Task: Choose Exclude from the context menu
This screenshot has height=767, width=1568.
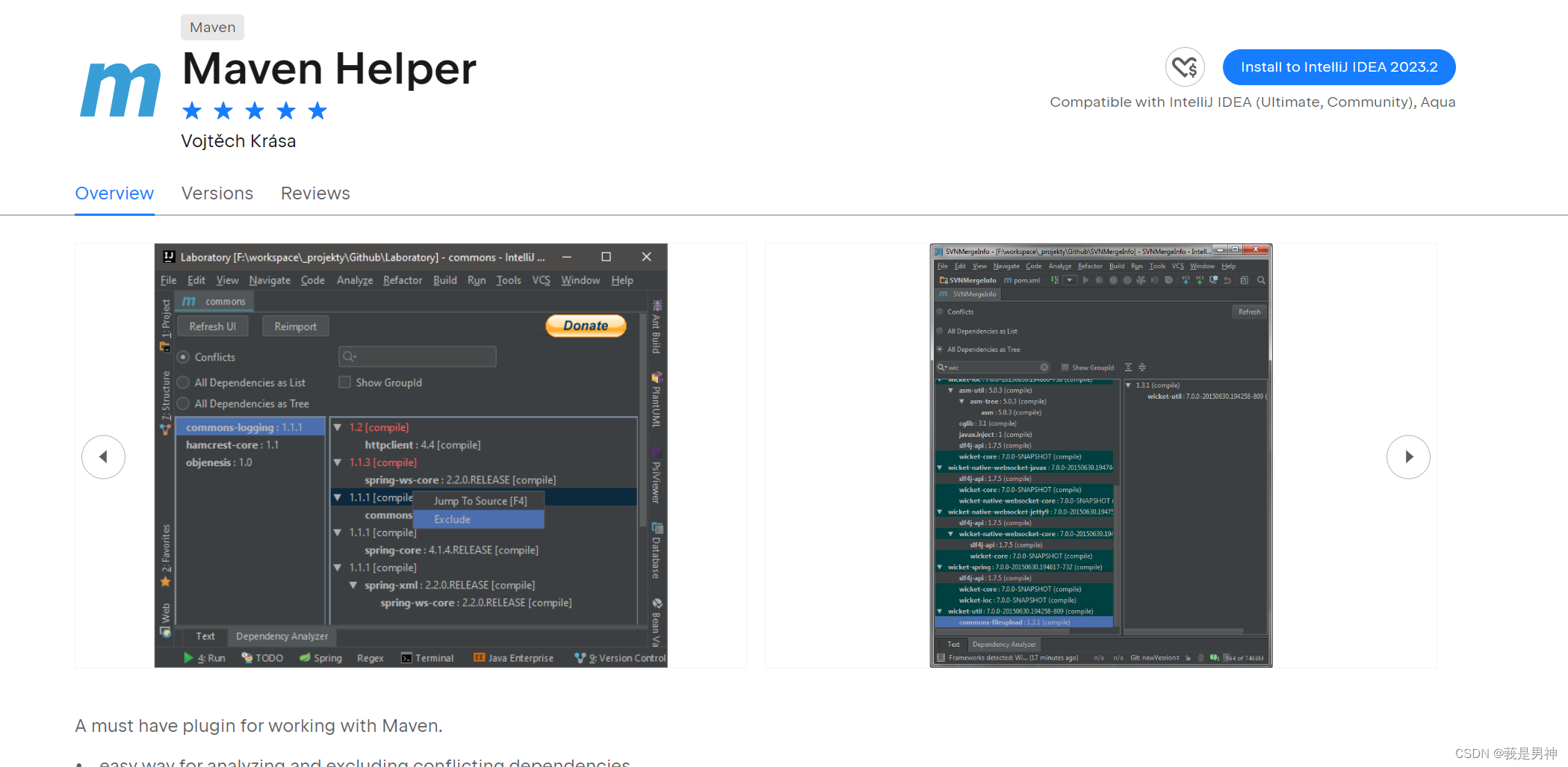Action: pyautogui.click(x=478, y=519)
